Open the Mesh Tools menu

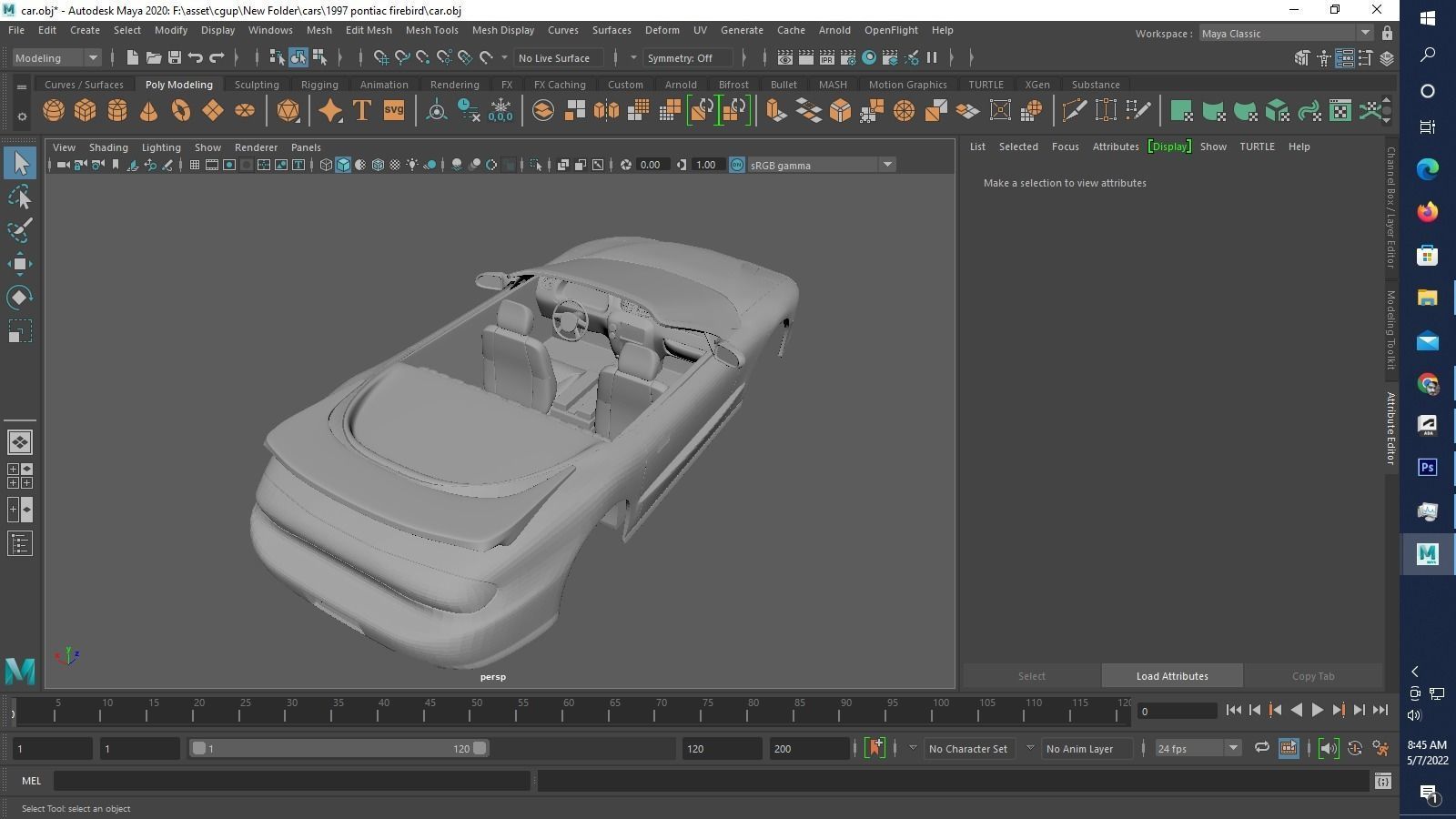(431, 30)
